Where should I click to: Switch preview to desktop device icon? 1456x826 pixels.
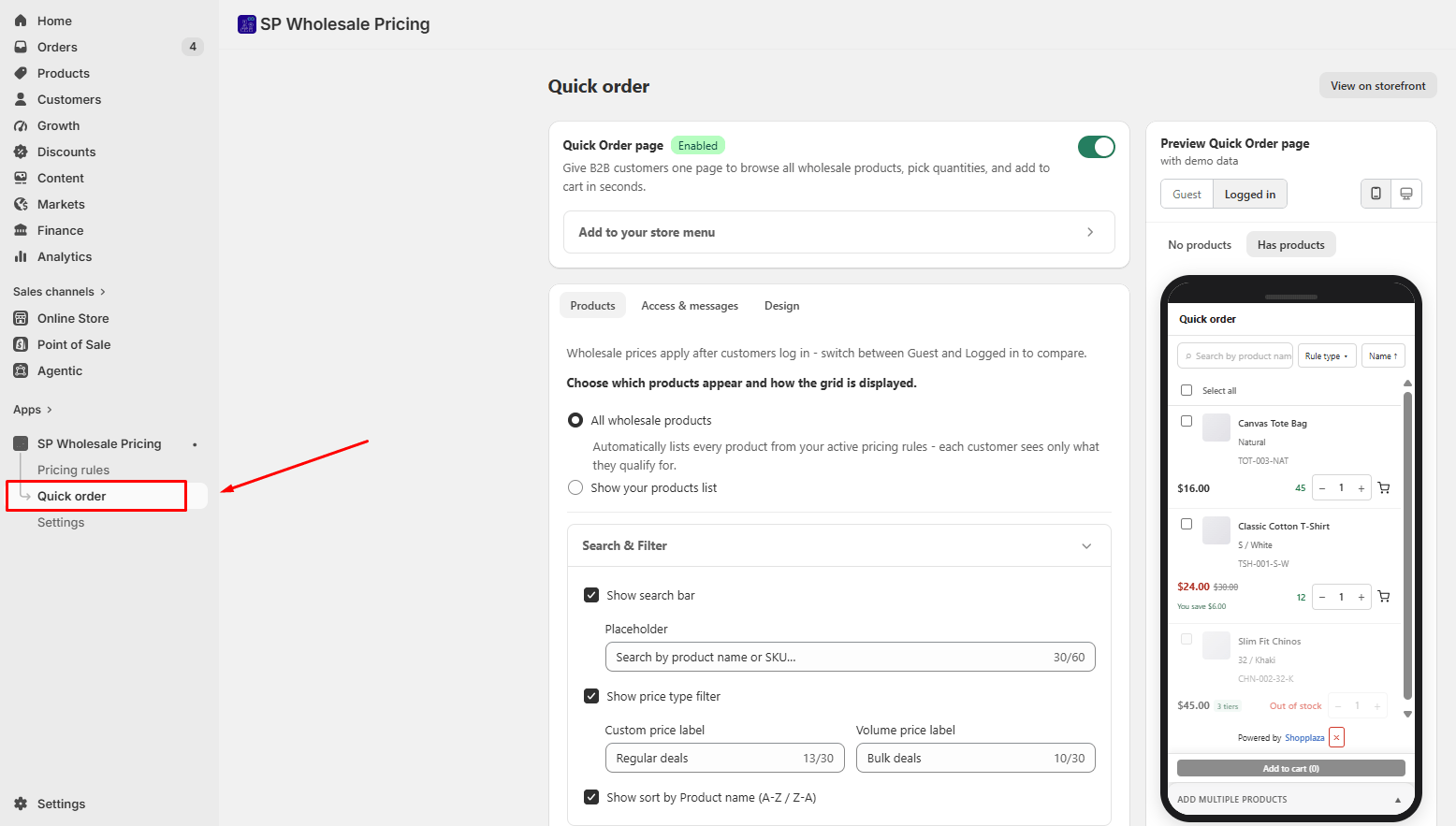(1406, 194)
